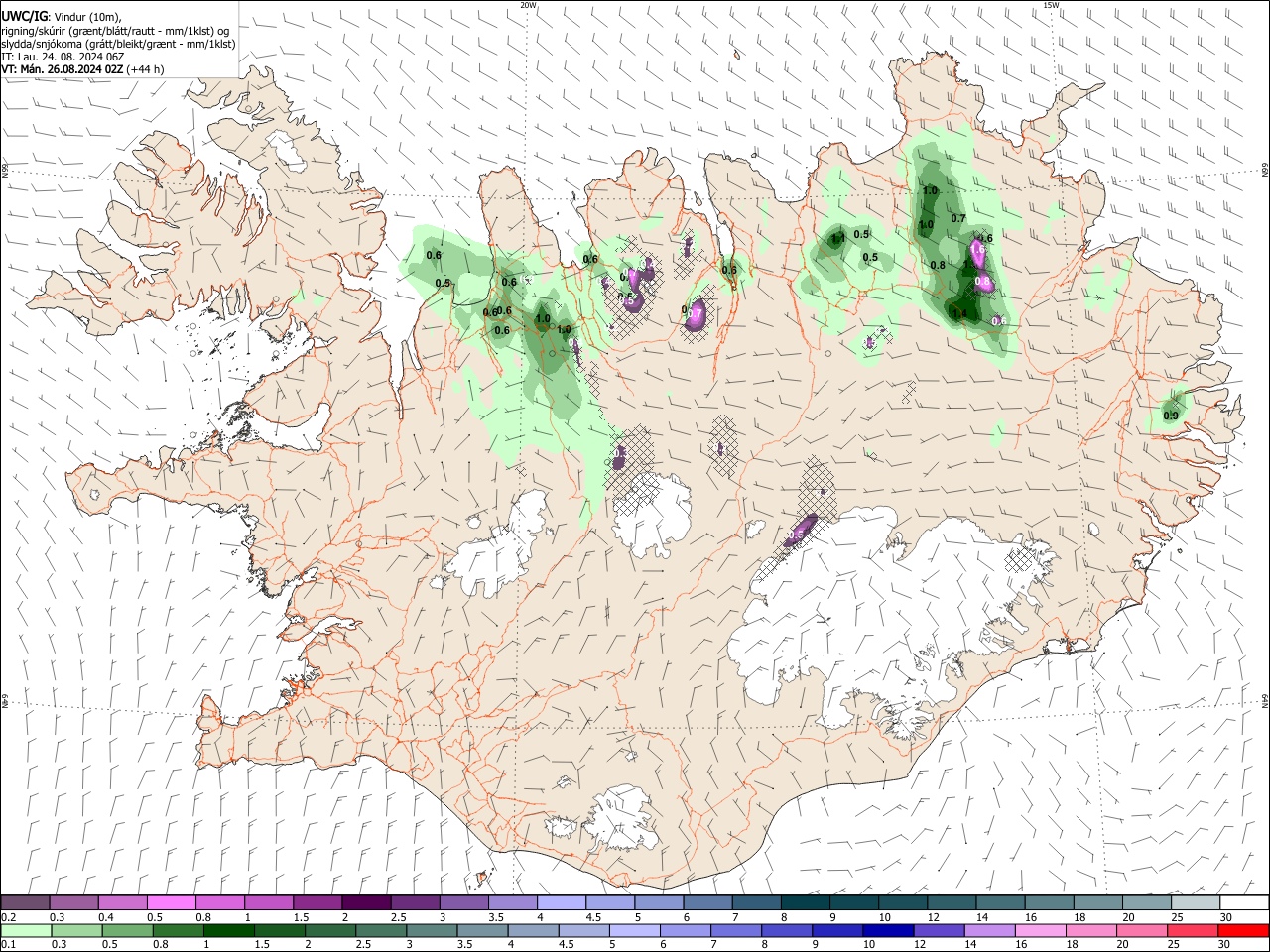Screen dimensions: 1270x952
Task: Select the lower legend swatch between 8 and 9
Action: [788, 930]
